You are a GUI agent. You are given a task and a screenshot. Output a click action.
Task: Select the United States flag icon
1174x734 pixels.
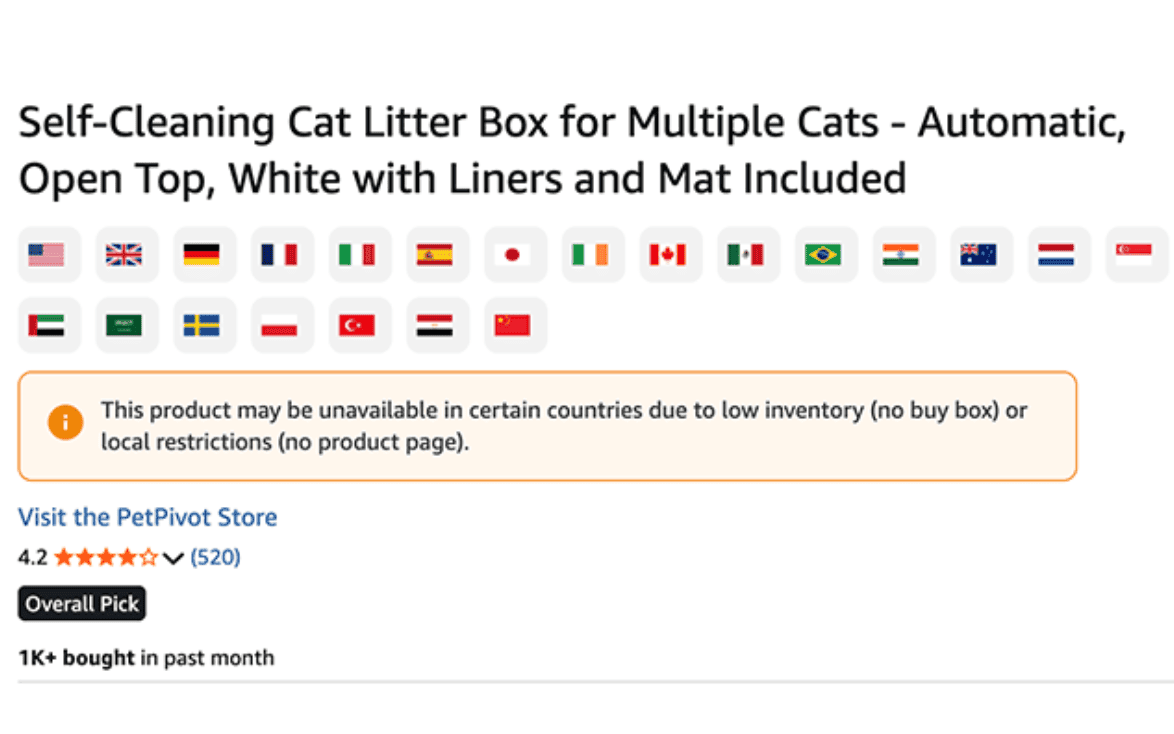coord(46,255)
